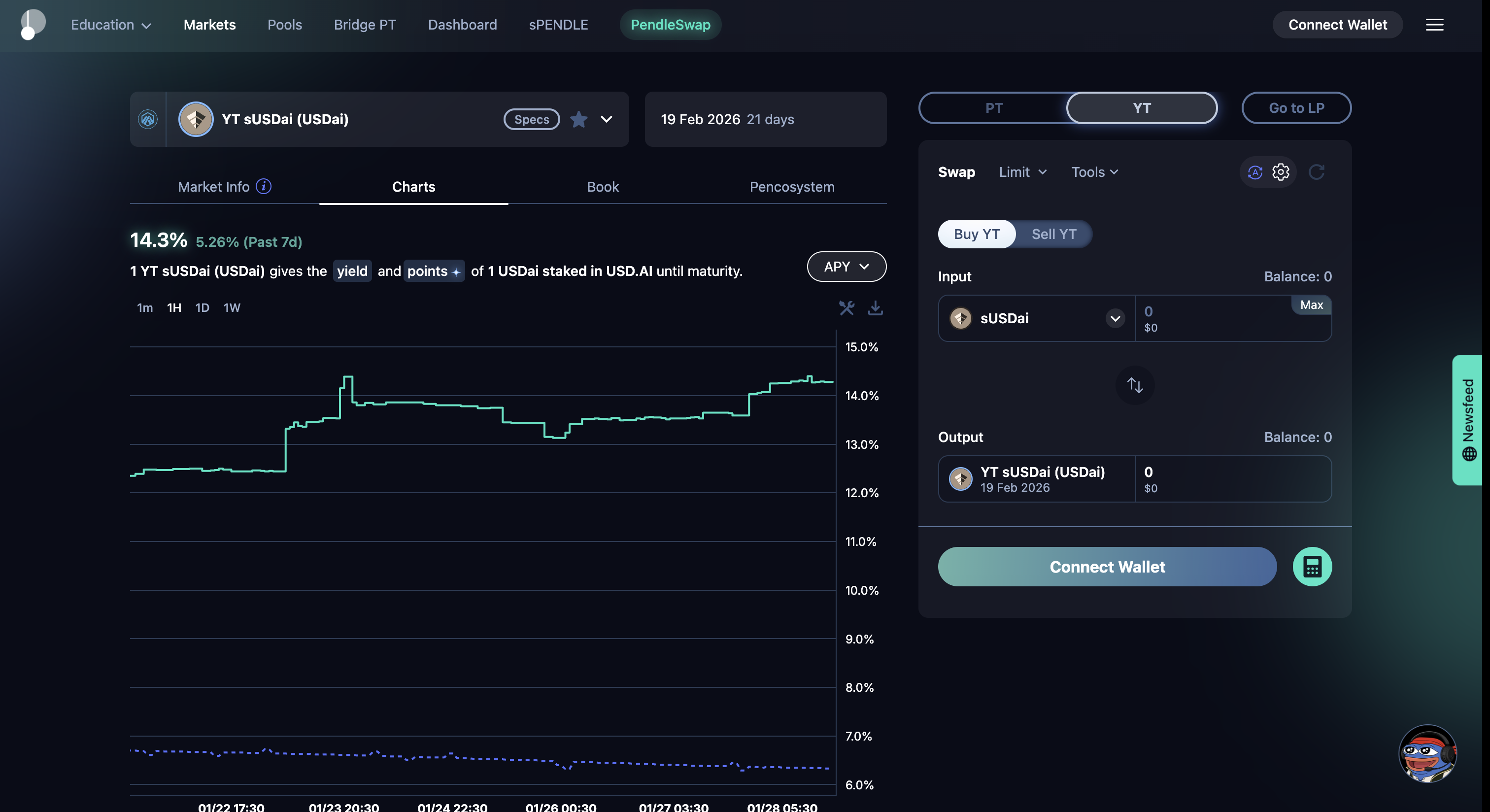
Task: Download chart data icon
Action: click(x=875, y=307)
